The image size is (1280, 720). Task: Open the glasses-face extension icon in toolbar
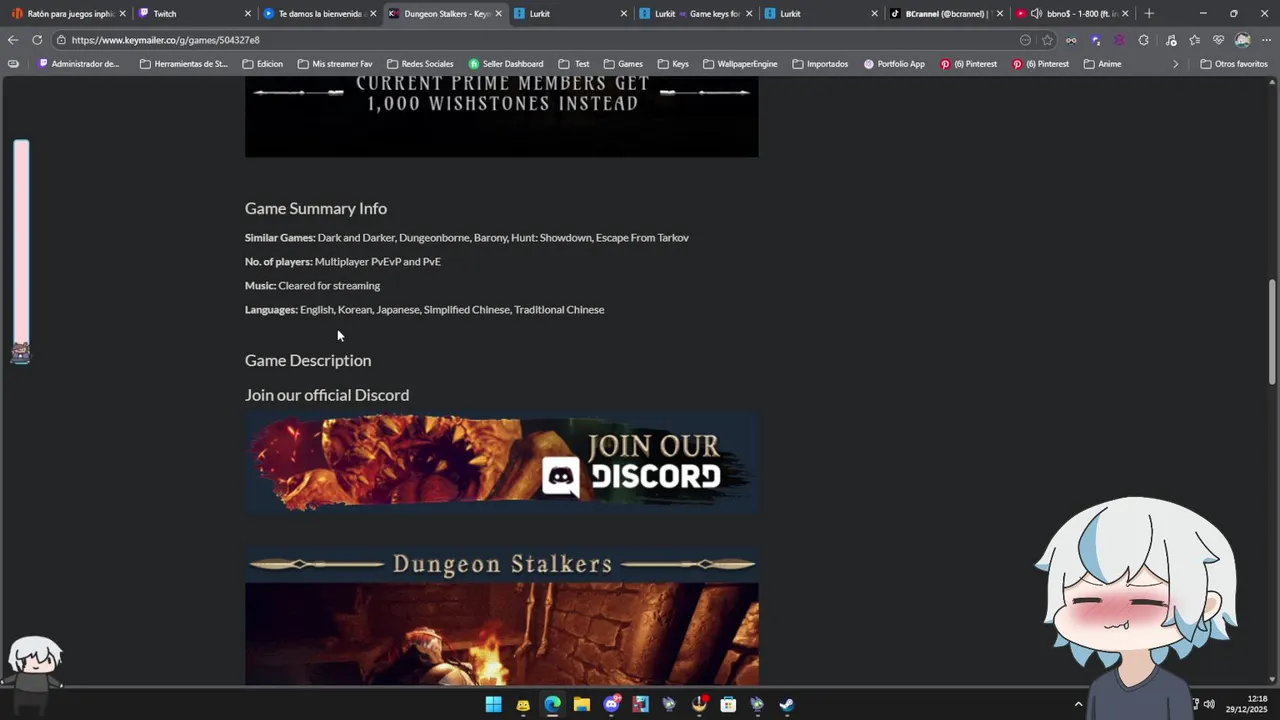1071,40
